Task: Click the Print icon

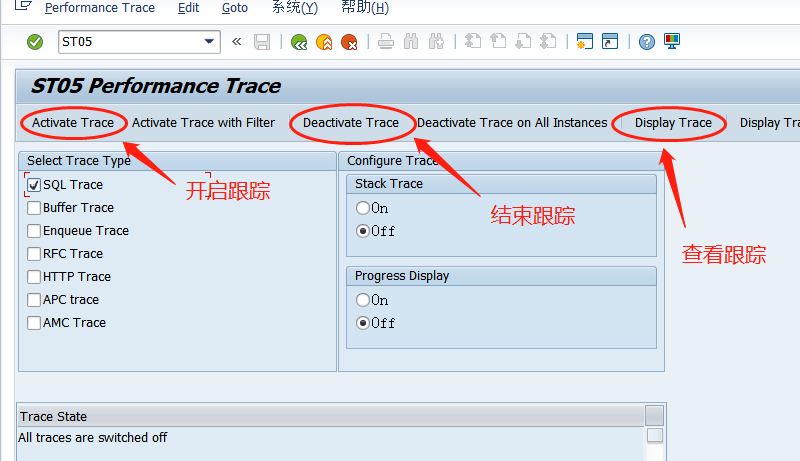Action: (x=386, y=42)
